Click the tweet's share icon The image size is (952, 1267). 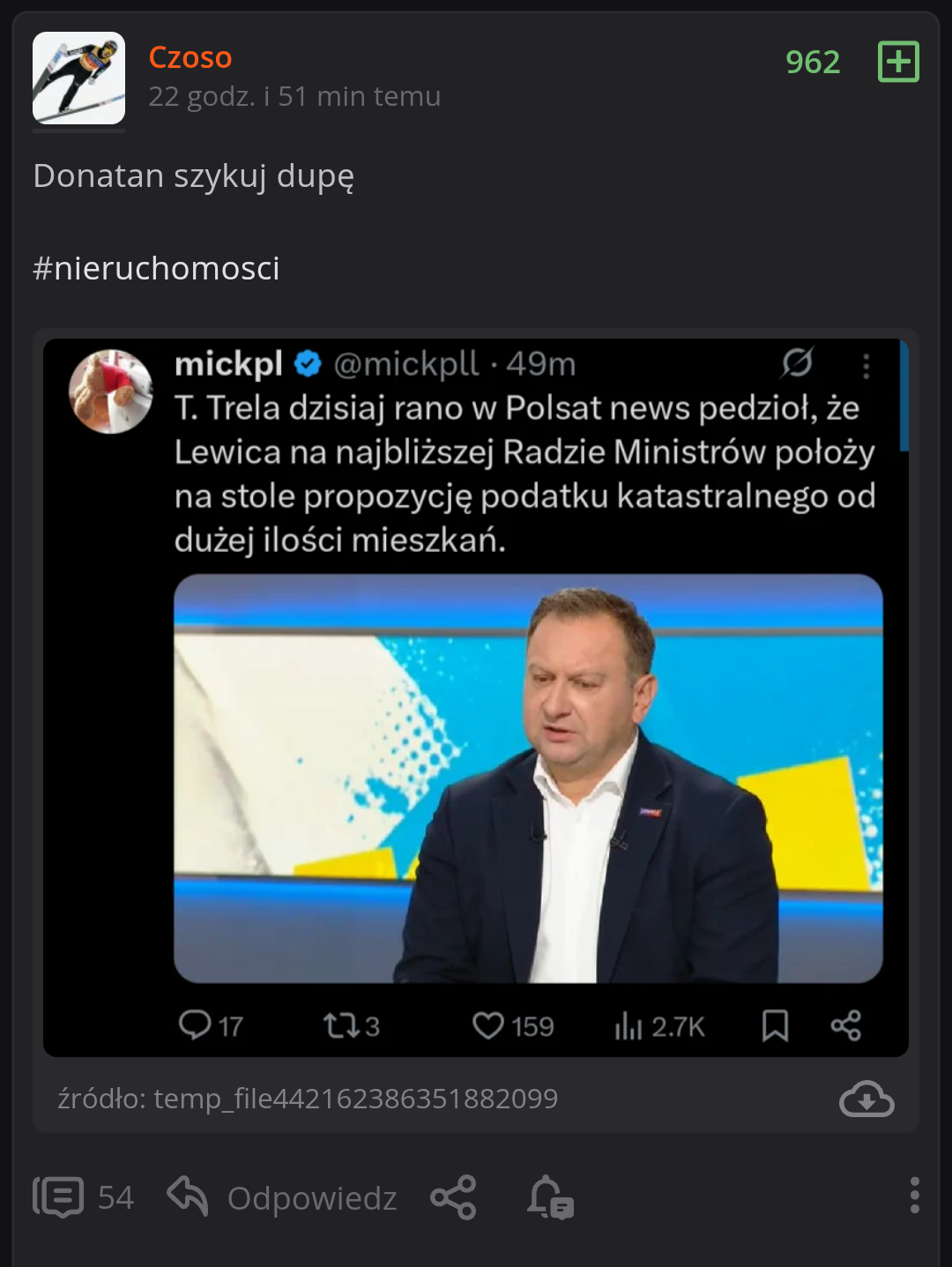pyautogui.click(x=845, y=1025)
